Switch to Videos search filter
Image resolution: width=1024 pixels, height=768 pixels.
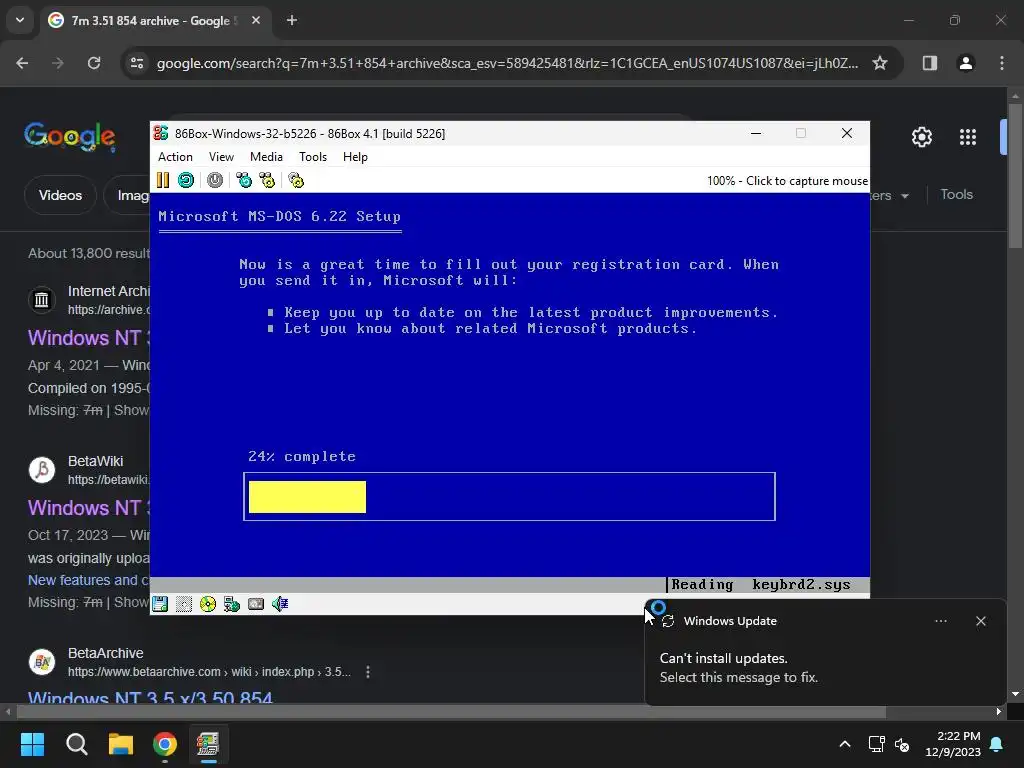[x=60, y=195]
